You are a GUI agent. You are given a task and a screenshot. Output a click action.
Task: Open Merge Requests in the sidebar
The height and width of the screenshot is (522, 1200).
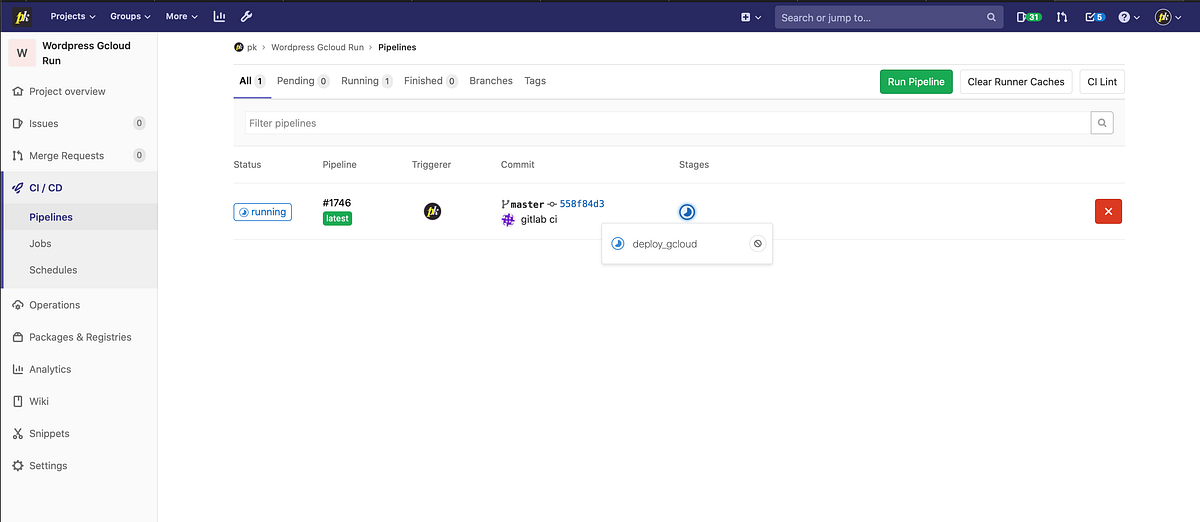click(66, 155)
